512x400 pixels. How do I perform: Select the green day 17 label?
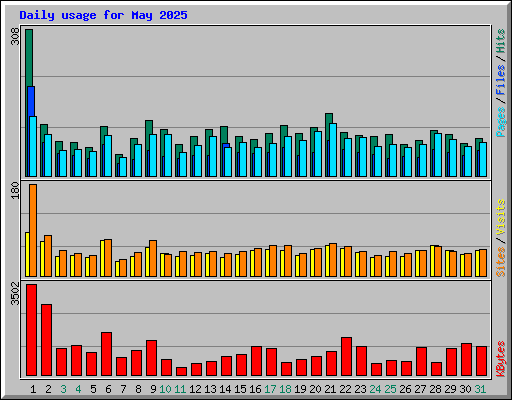tap(270, 389)
